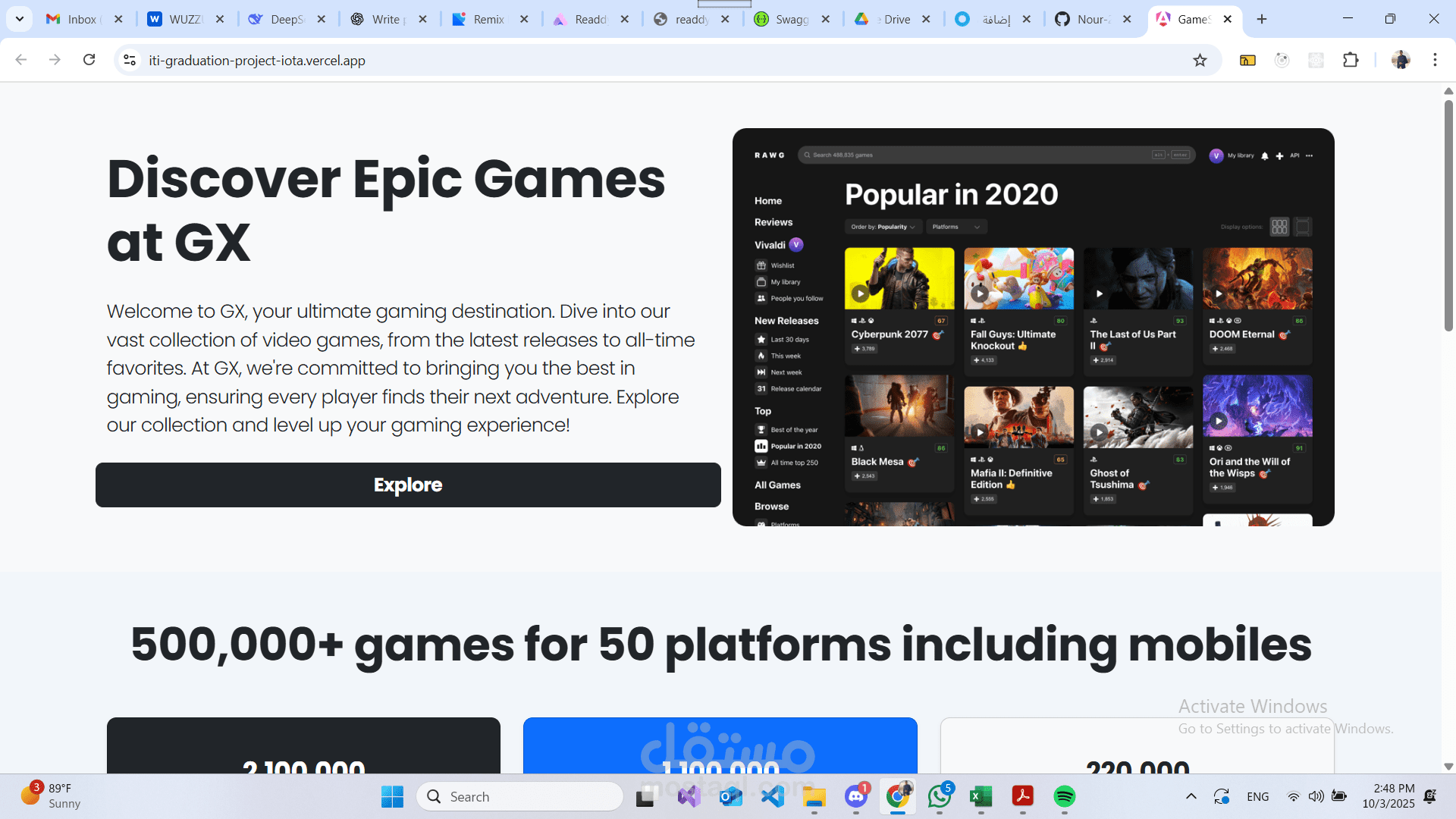This screenshot has width=1456, height=819.
Task: Open WhatsApp from the taskbar
Action: pyautogui.click(x=940, y=796)
